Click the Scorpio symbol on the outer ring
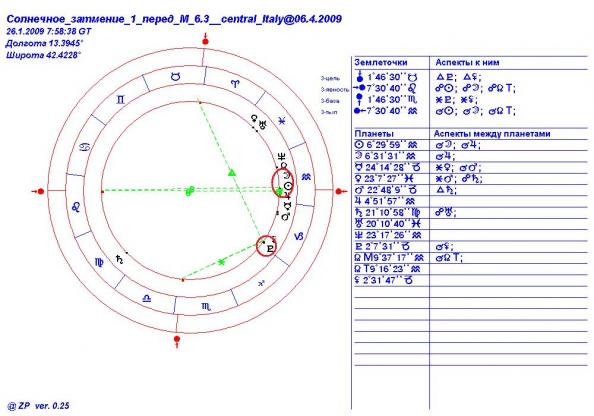 click(x=206, y=307)
